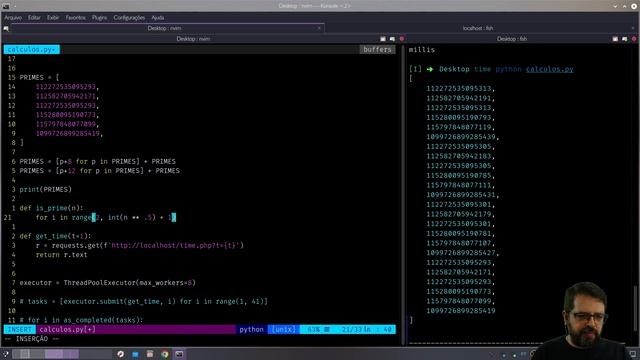Click the ThreadPoolExecutor(max_workers=8) line
640x360 pixels.
(107, 283)
